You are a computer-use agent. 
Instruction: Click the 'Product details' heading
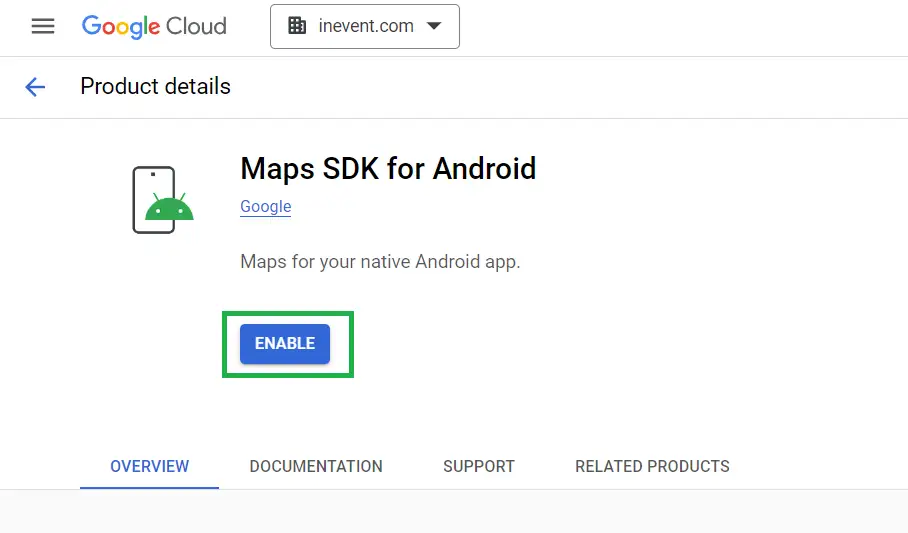(x=155, y=86)
